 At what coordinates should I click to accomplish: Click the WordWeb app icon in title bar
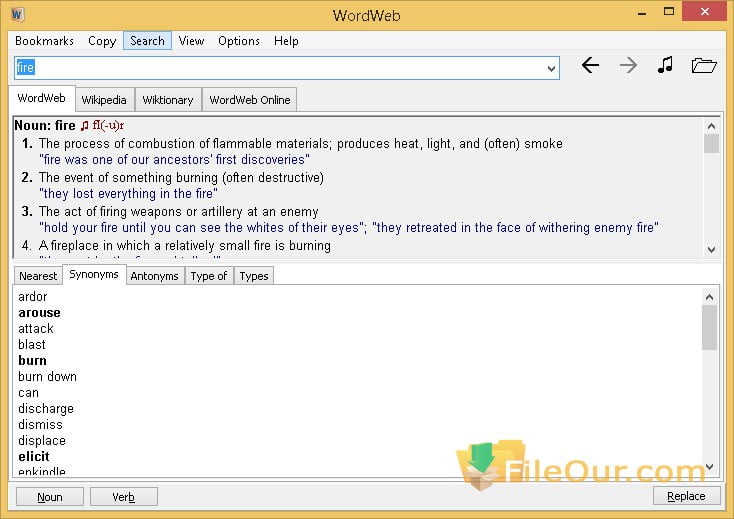pyautogui.click(x=17, y=15)
